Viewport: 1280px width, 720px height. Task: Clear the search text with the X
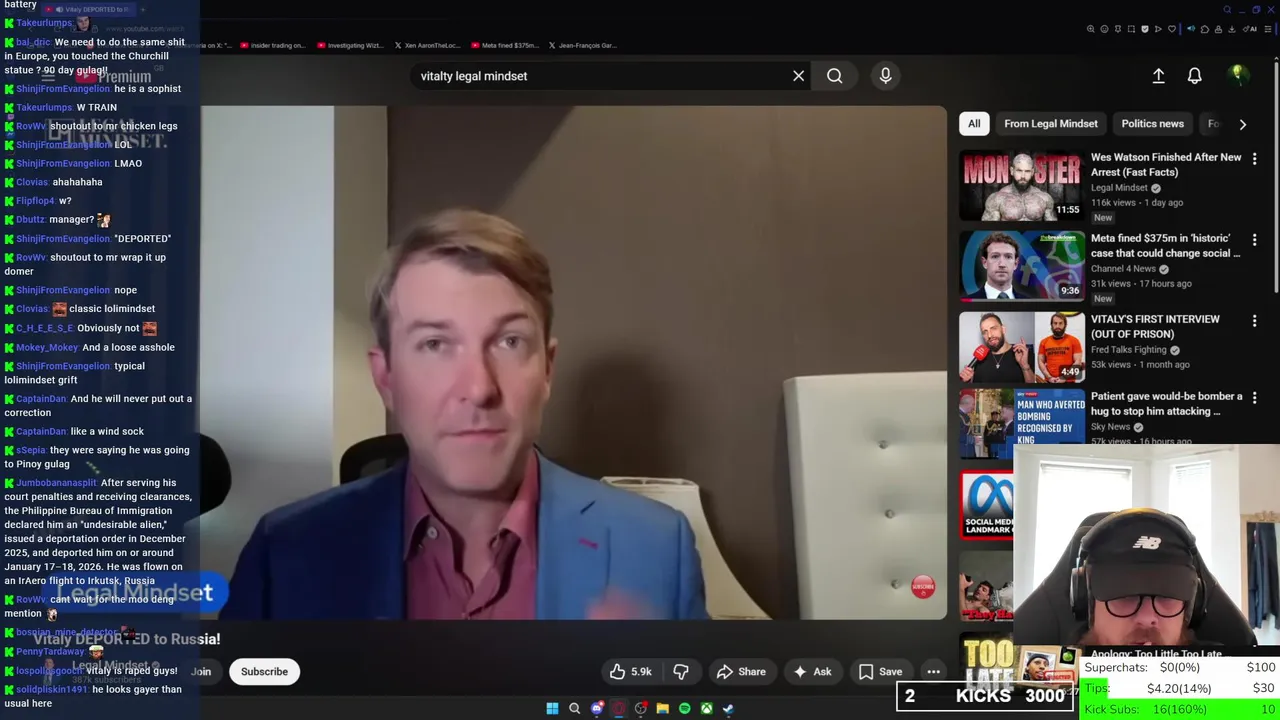[798, 76]
